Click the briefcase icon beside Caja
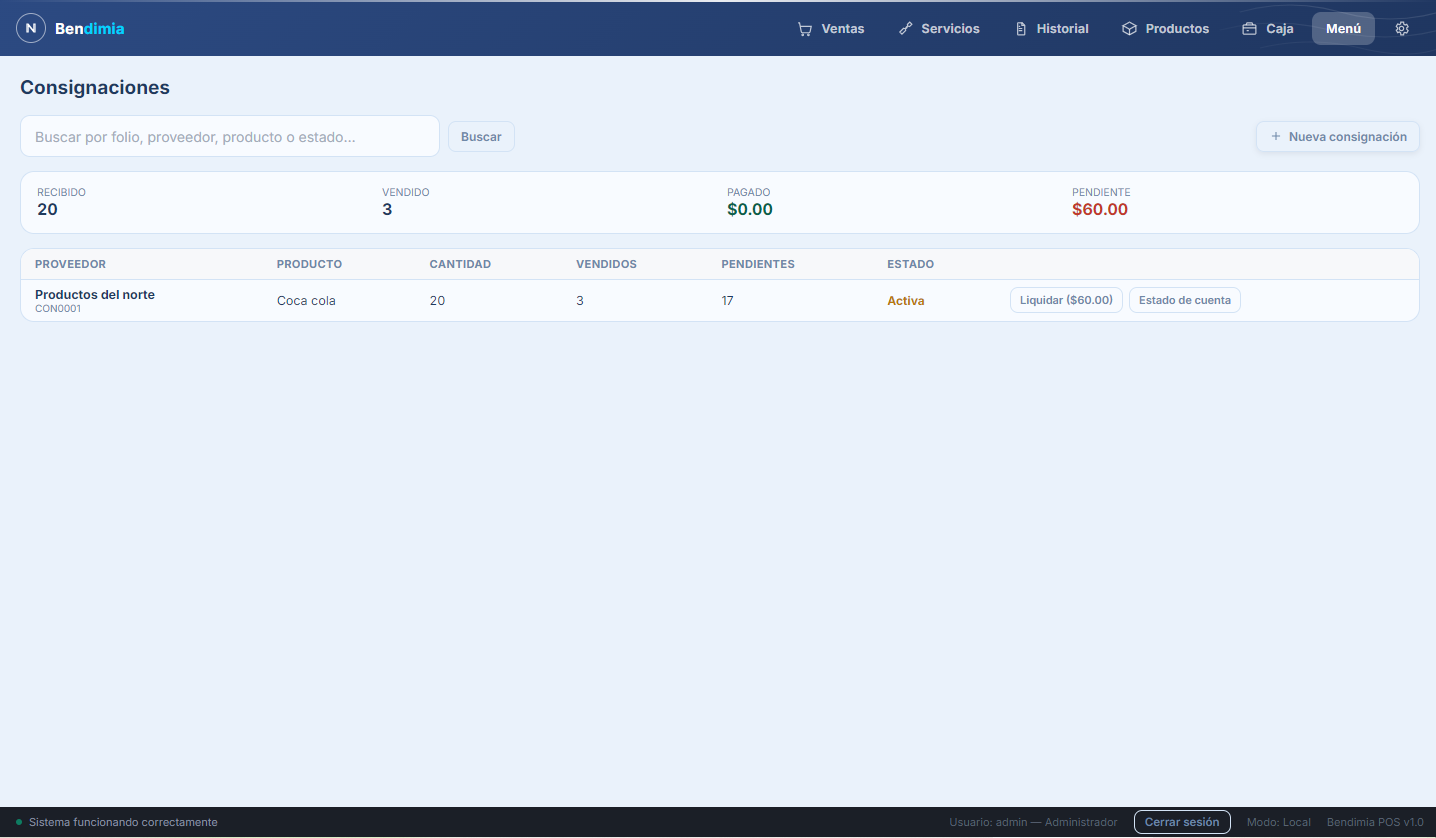 click(1250, 29)
